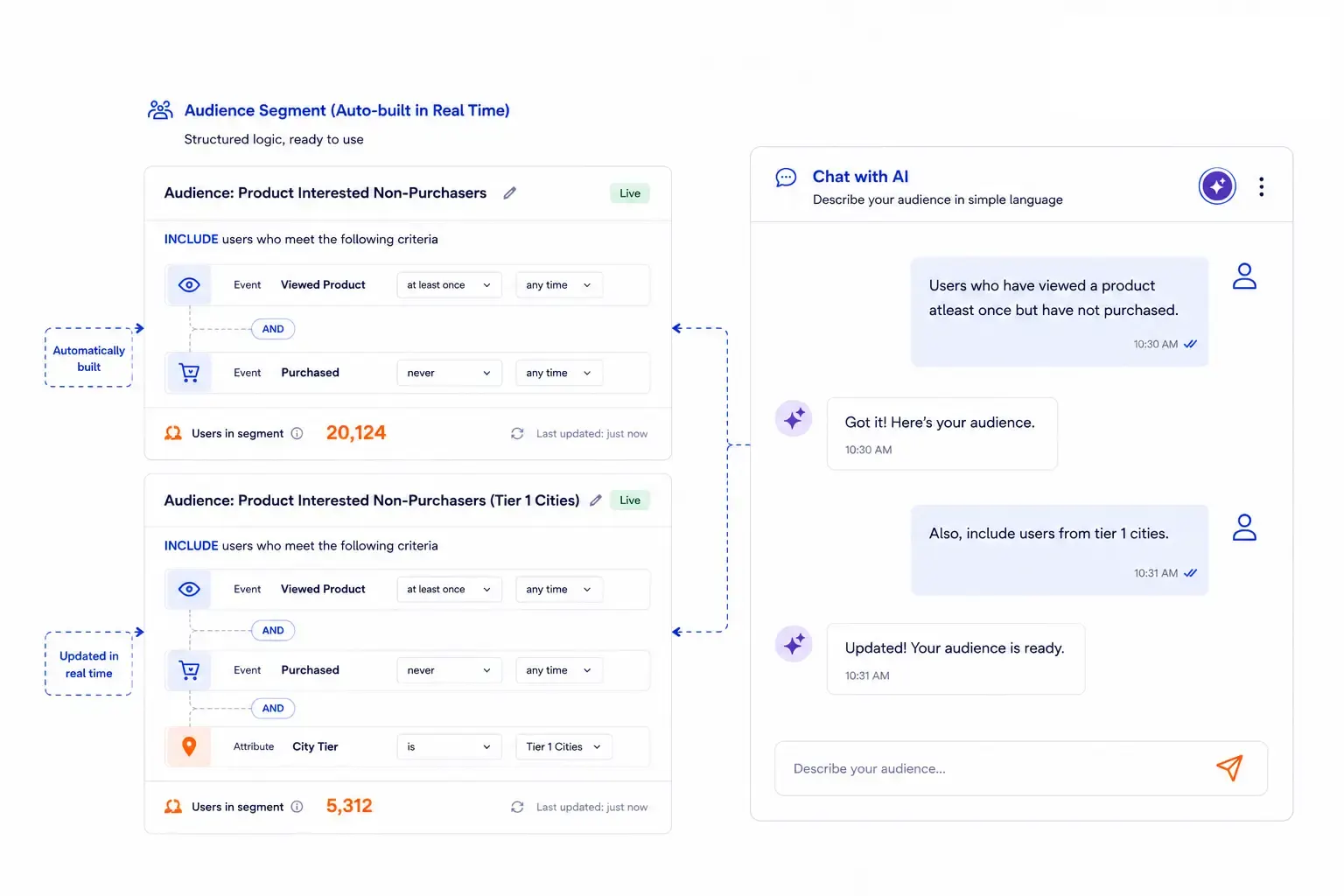Click the read checkmarks on the 10:30 AM message

click(1190, 345)
